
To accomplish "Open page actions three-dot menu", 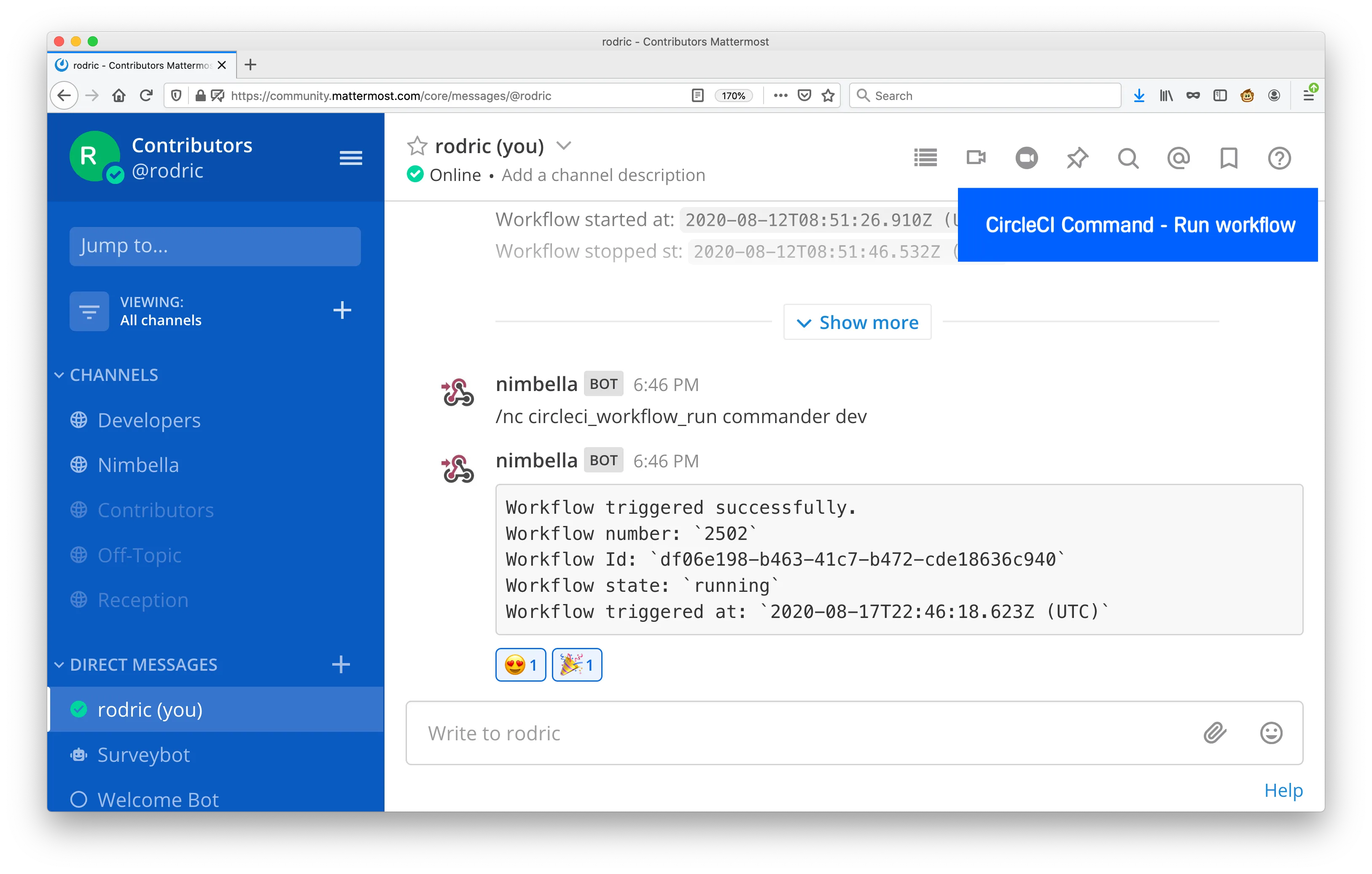I will (x=780, y=95).
